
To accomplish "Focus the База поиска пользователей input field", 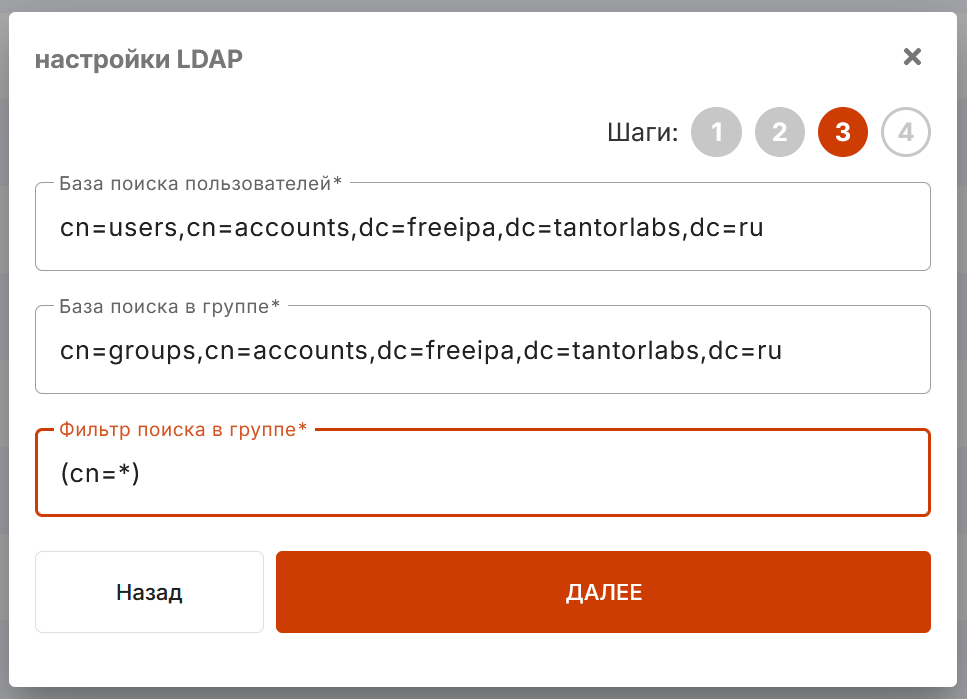I will 483,227.
